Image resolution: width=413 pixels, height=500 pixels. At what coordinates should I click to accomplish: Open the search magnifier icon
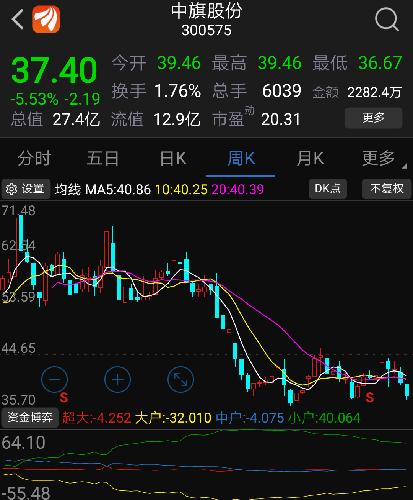[x=387, y=19]
